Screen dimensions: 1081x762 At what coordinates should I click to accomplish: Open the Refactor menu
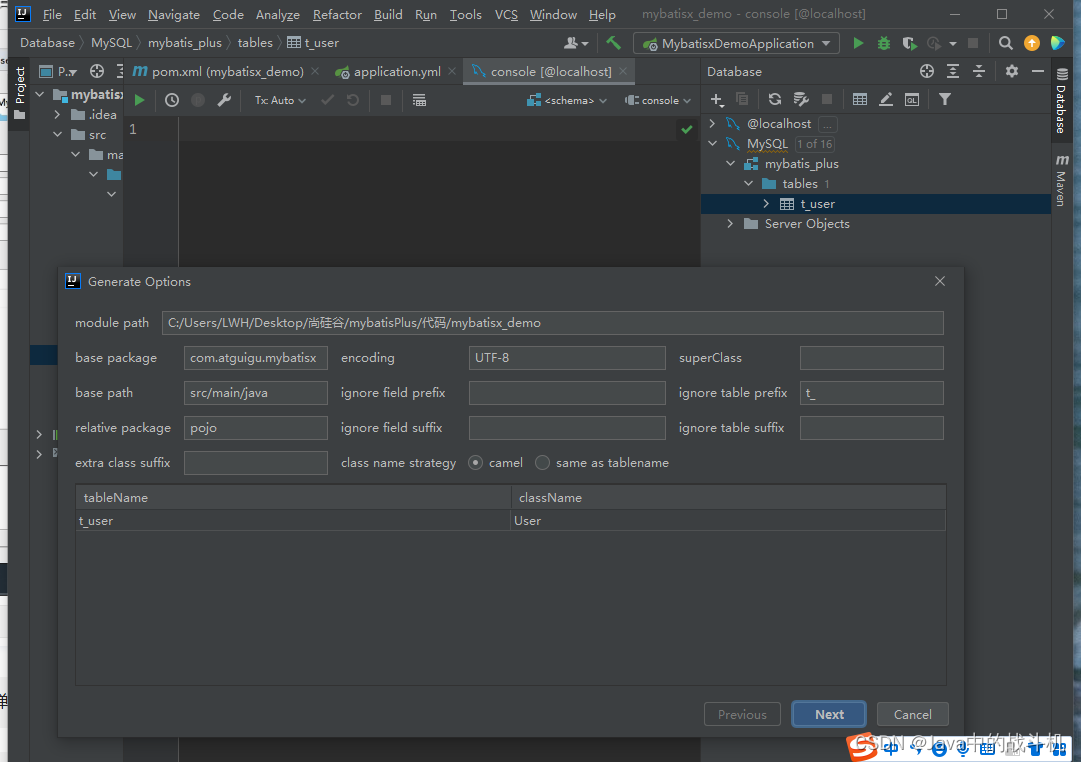click(x=337, y=14)
